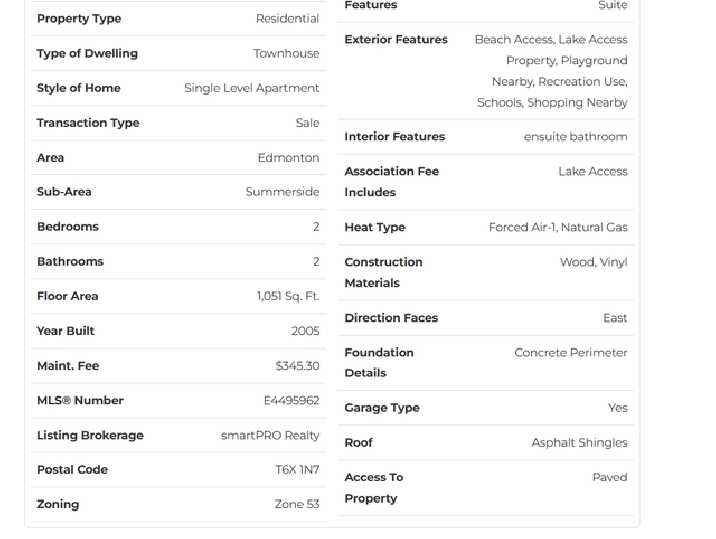
Task: Select the 1,051 Sq. Ft. floor area
Action: (x=288, y=296)
